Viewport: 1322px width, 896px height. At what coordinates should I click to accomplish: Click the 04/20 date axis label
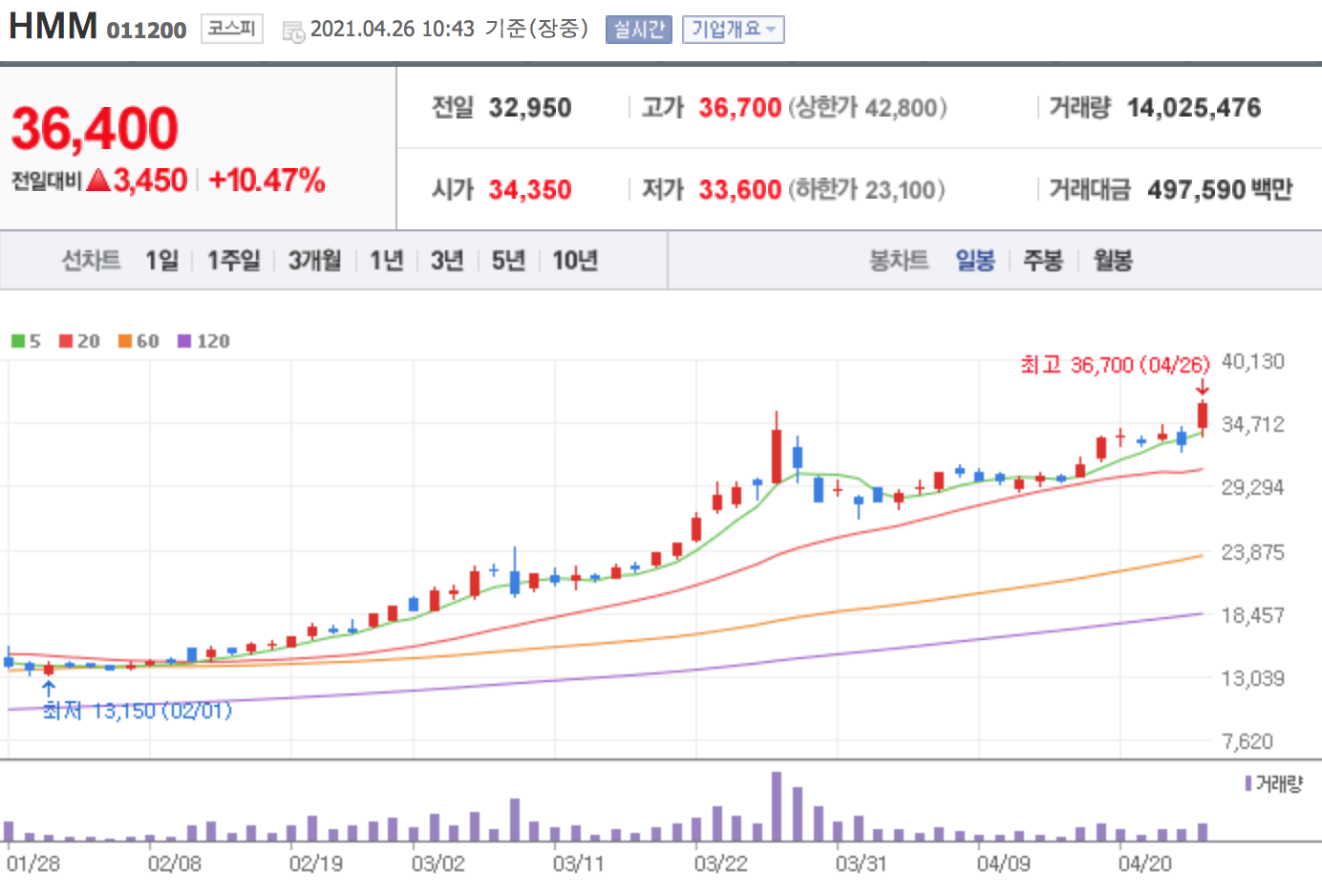(x=1144, y=864)
